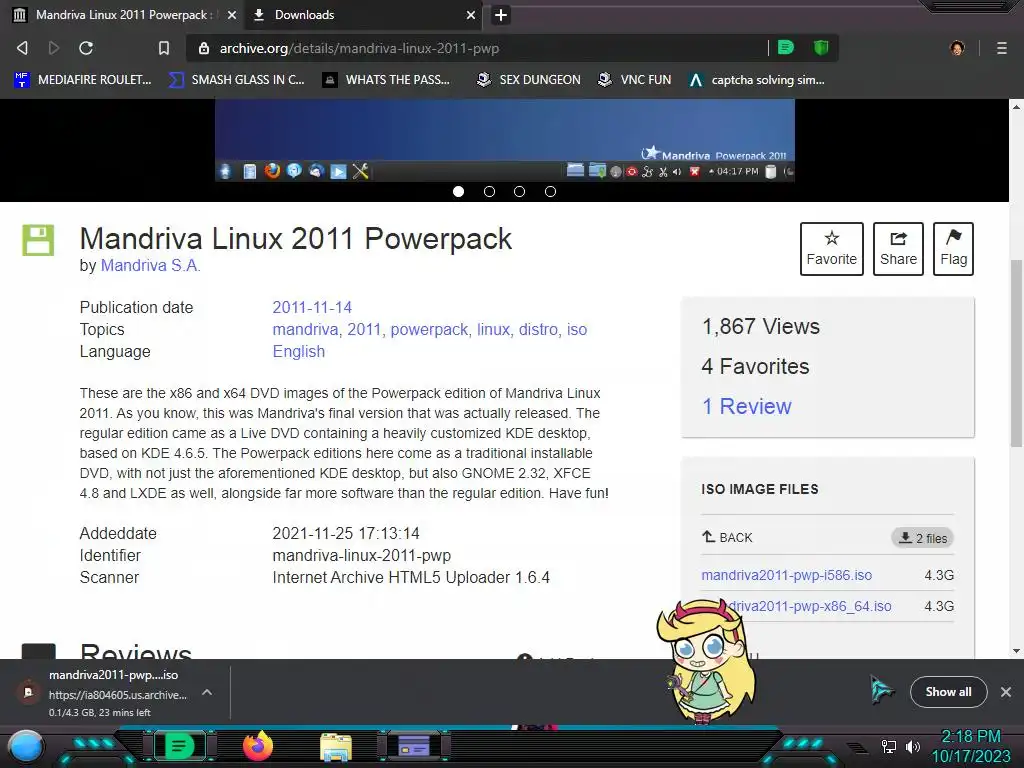
Task: Open the purple window app in taskbar
Action: (x=413, y=746)
